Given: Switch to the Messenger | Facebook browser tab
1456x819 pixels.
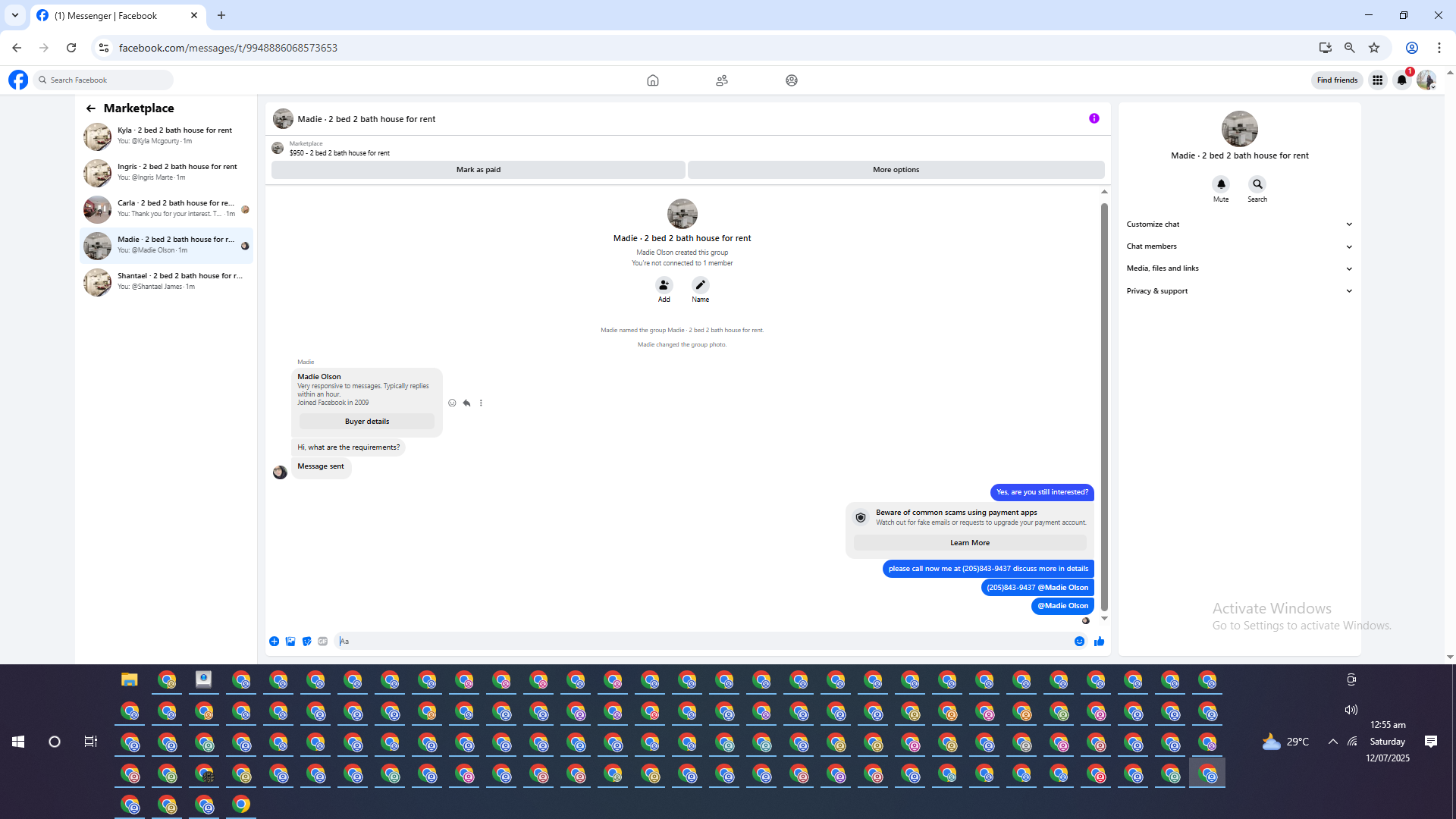Looking at the screenshot, I should (x=118, y=16).
